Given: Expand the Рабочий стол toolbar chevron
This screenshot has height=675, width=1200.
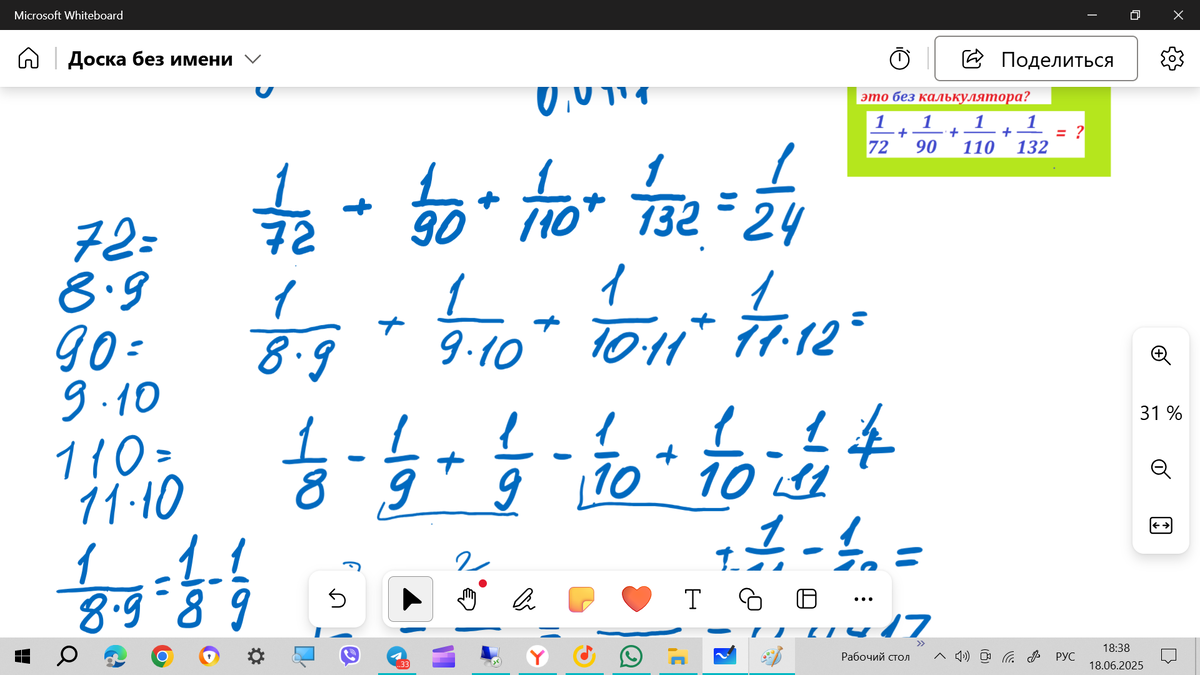Looking at the screenshot, I should [921, 643].
